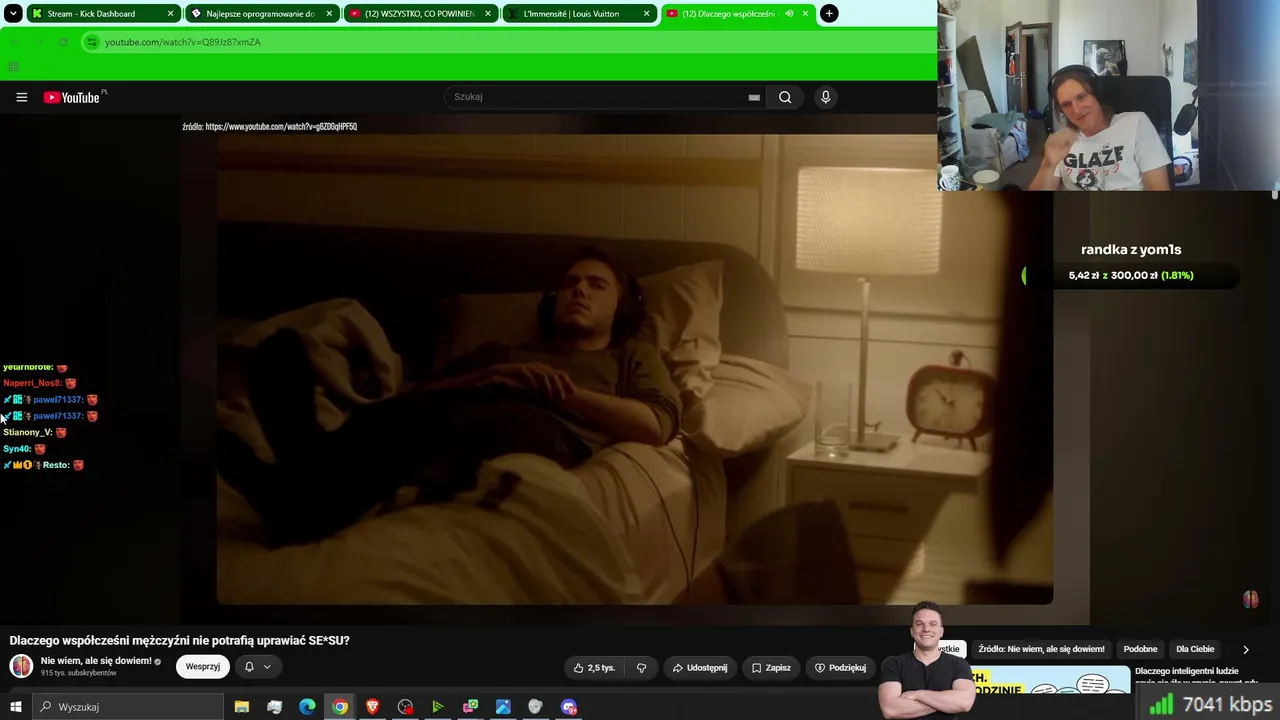Close the Louis Vuitton tab
The width and height of the screenshot is (1280, 720).
(x=646, y=14)
